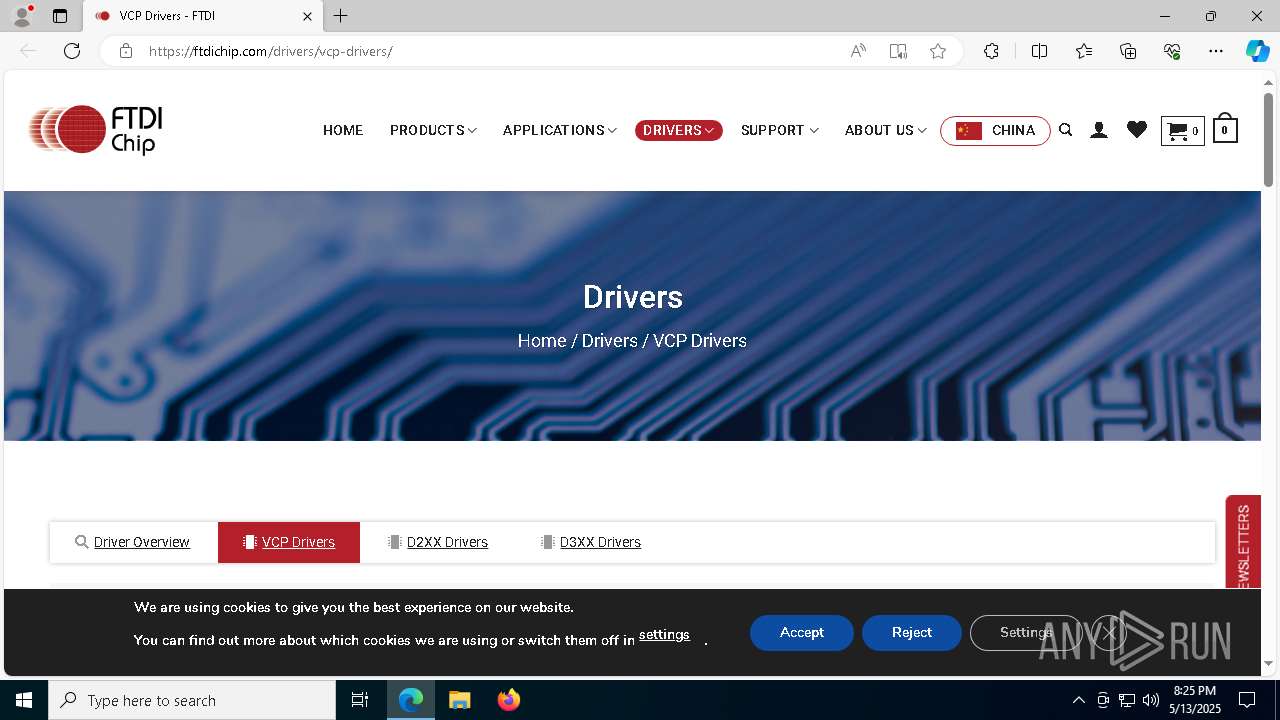Switch site to CHINA region
This screenshot has height=720, width=1280.
(x=995, y=130)
